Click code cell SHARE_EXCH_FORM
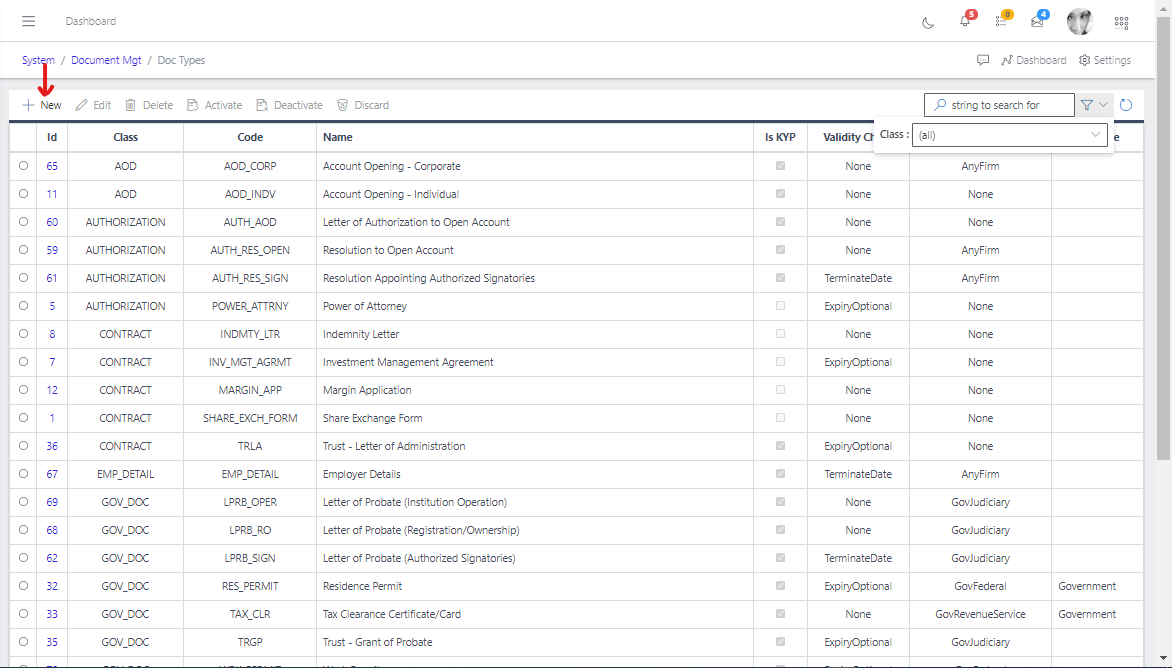Image resolution: width=1172 pixels, height=668 pixels. click(250, 418)
